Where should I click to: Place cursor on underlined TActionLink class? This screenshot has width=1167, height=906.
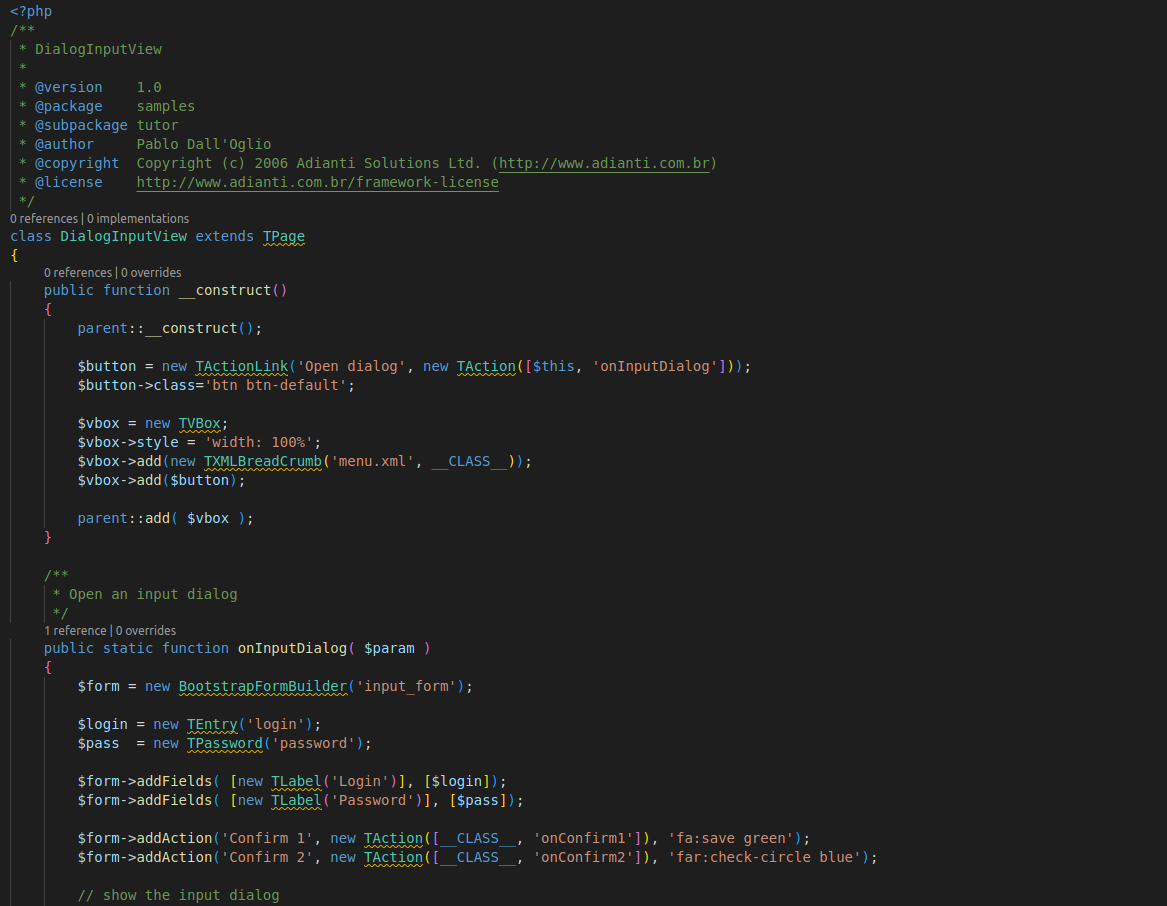pos(241,366)
